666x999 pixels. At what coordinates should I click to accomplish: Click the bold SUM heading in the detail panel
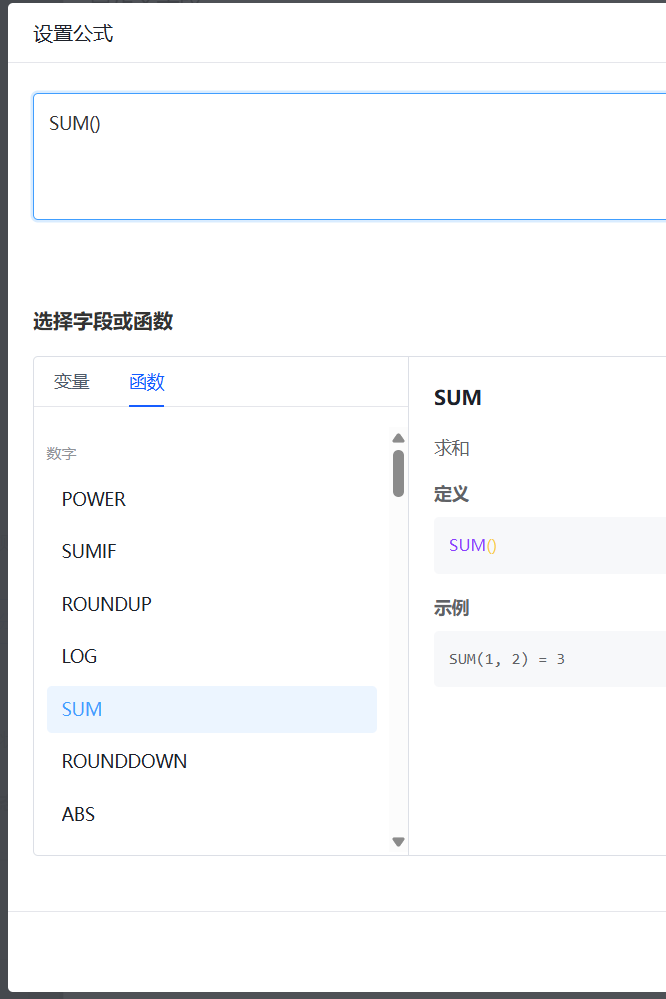[458, 398]
